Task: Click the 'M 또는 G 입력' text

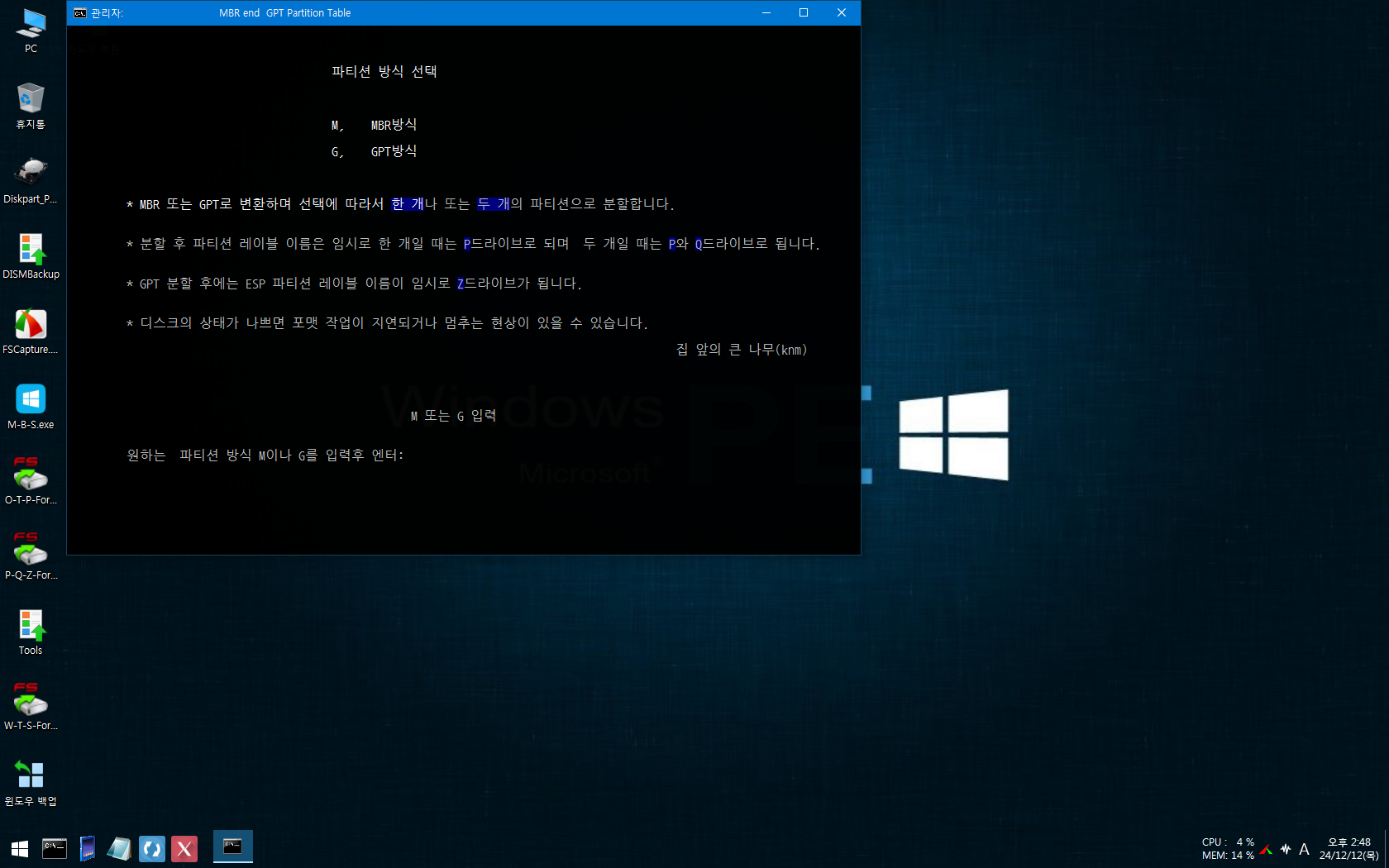Action: coord(453,416)
